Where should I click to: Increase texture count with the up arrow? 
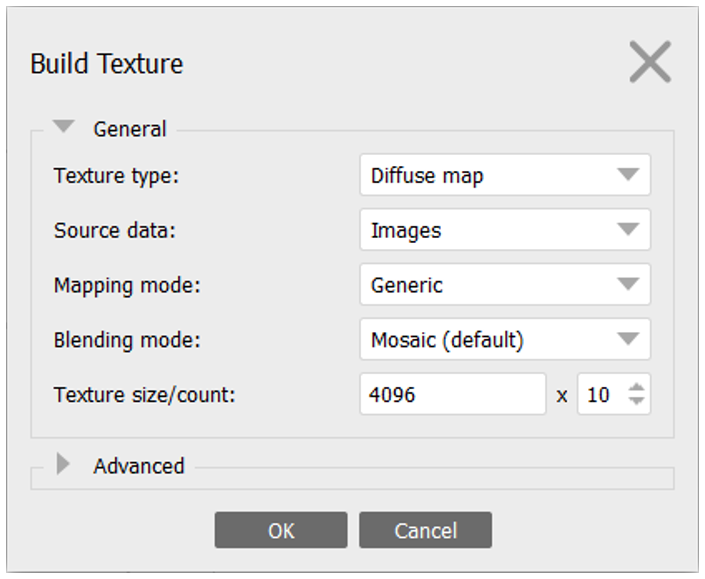636,387
